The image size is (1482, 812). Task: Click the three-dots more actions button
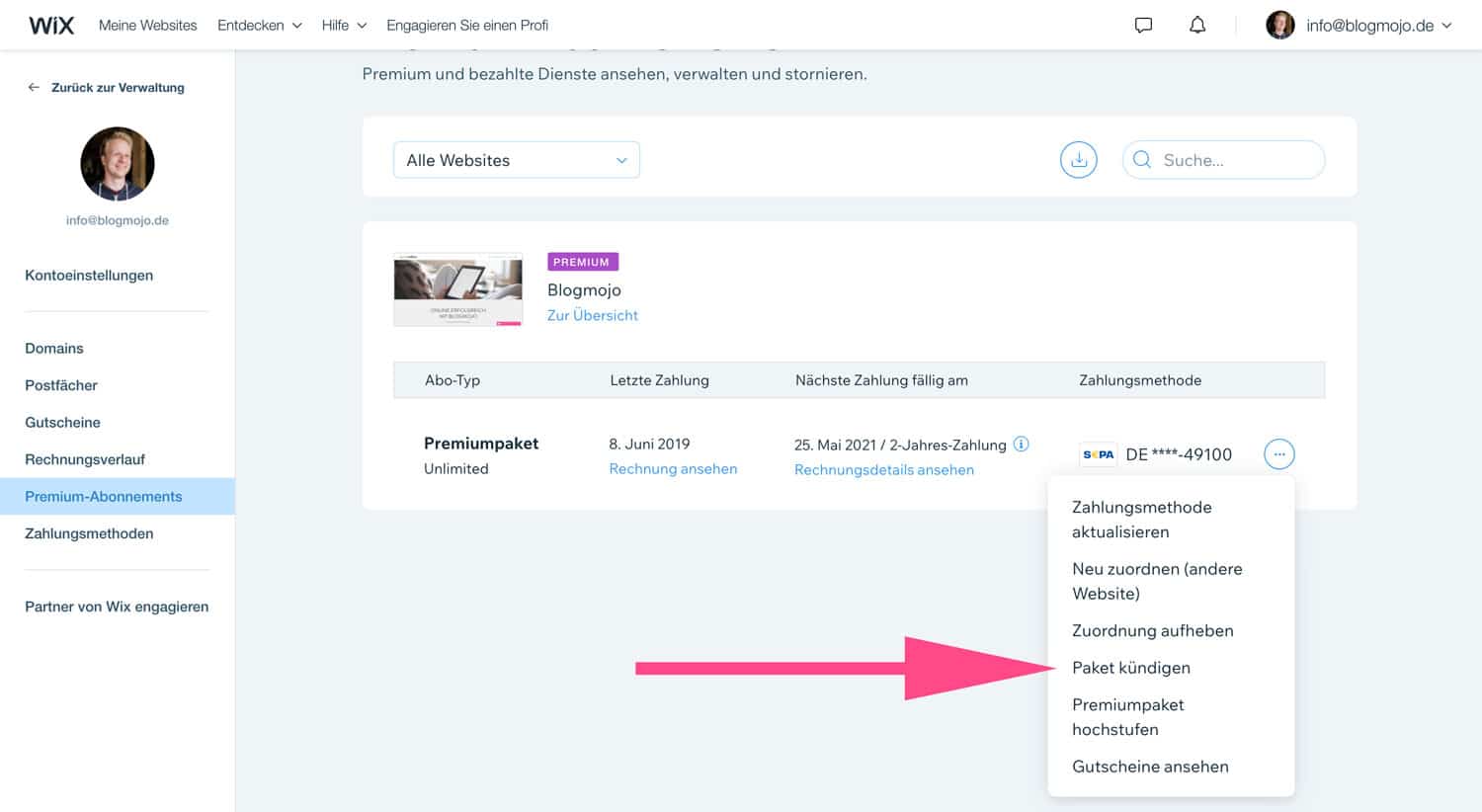pyautogui.click(x=1279, y=454)
